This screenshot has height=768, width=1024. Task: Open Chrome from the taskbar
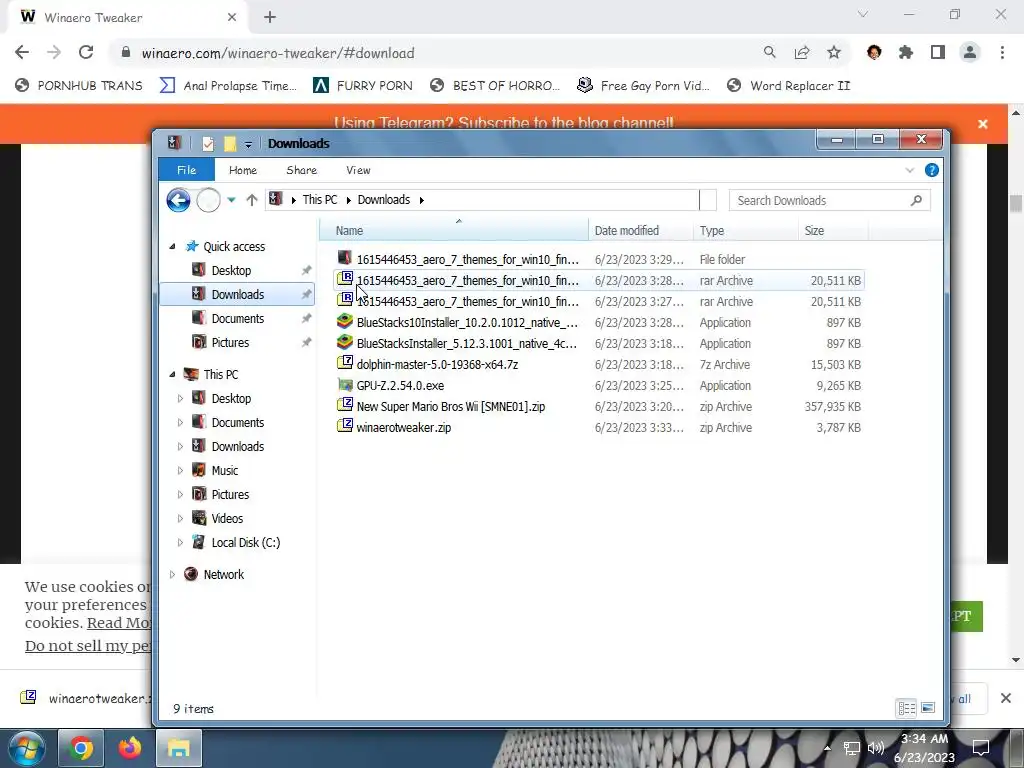pos(81,748)
